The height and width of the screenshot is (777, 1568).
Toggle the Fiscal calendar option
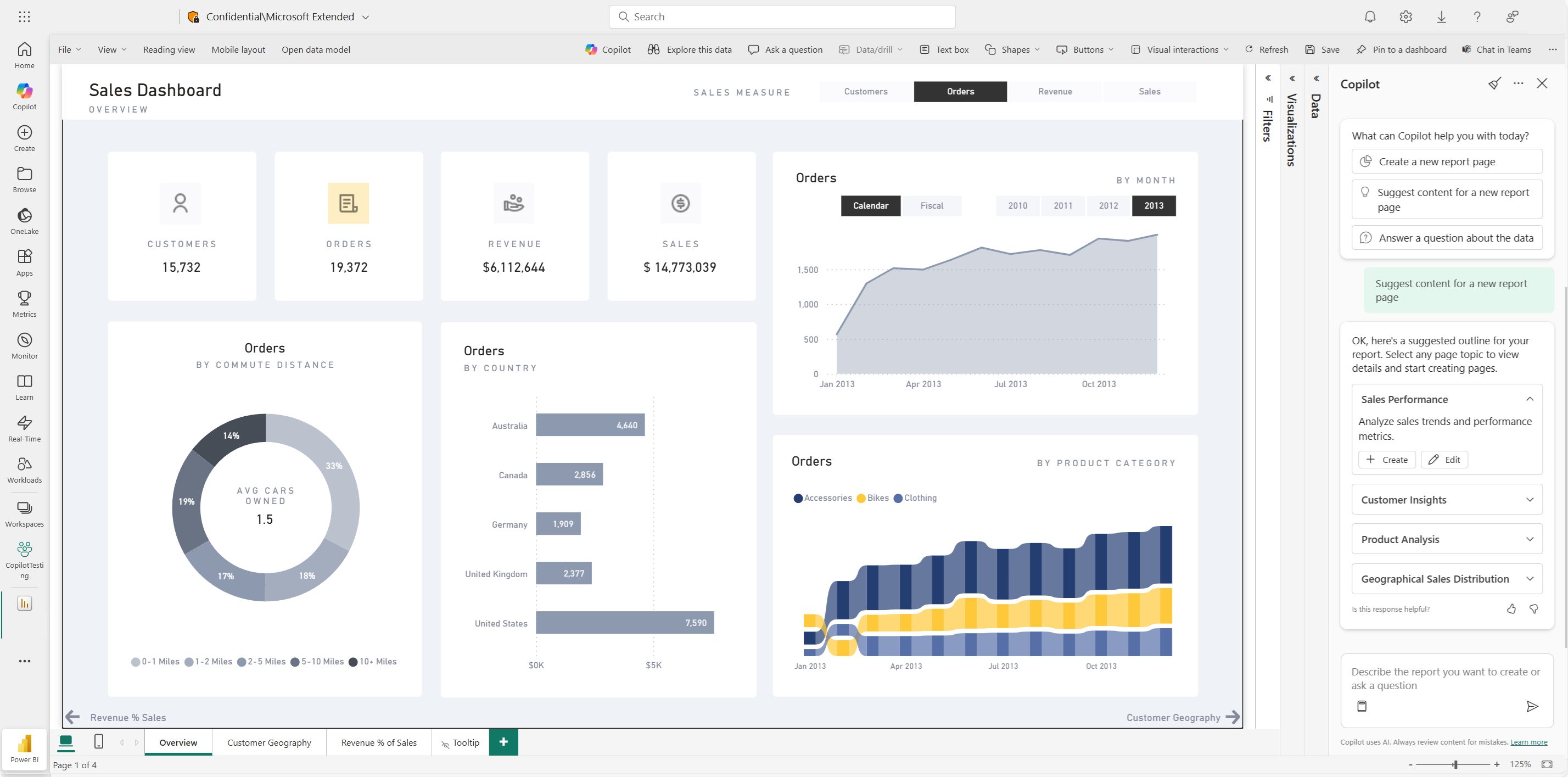(x=931, y=206)
